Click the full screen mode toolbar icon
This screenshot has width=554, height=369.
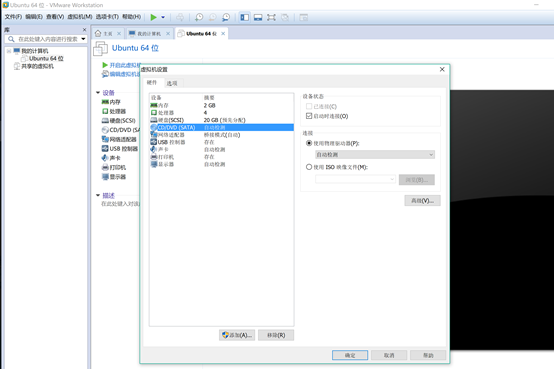(271, 17)
